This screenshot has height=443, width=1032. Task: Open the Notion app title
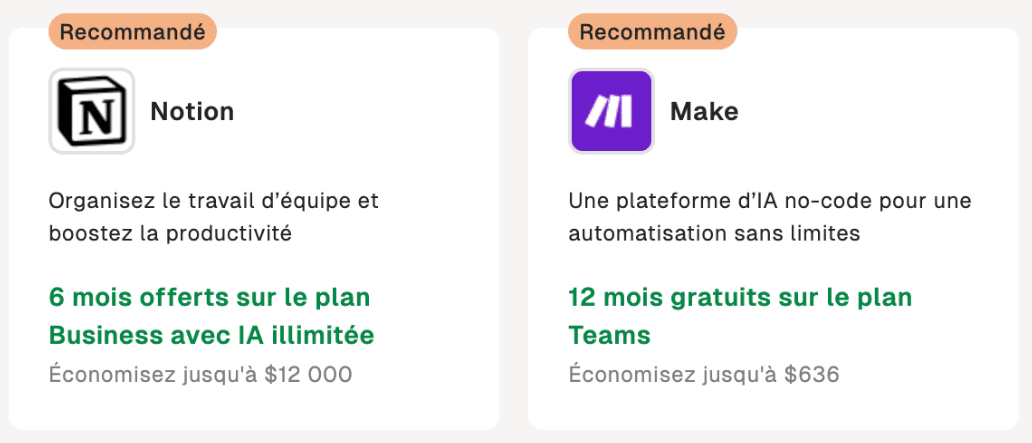click(192, 111)
